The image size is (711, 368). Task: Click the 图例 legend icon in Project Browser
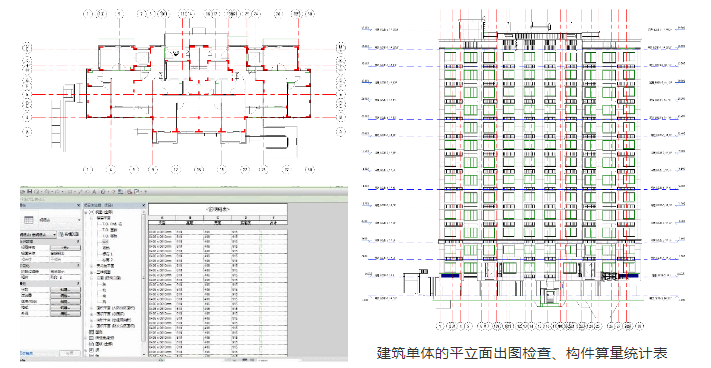pos(91,332)
